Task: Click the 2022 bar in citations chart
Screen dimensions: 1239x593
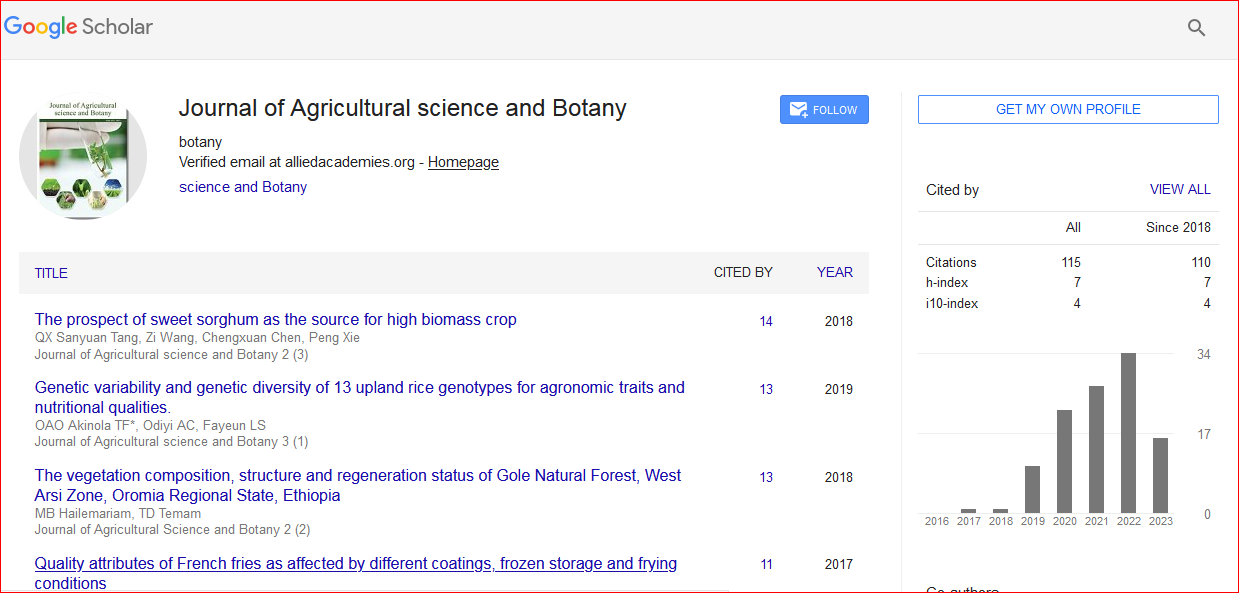Action: pos(1128,433)
